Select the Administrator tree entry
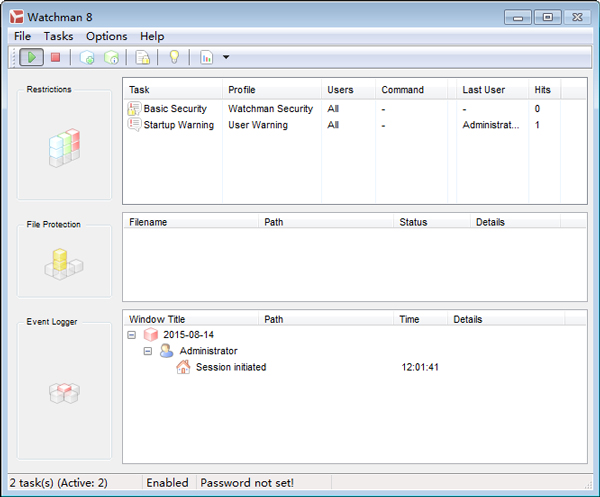Viewport: 600px width, 497px height. (x=209, y=351)
